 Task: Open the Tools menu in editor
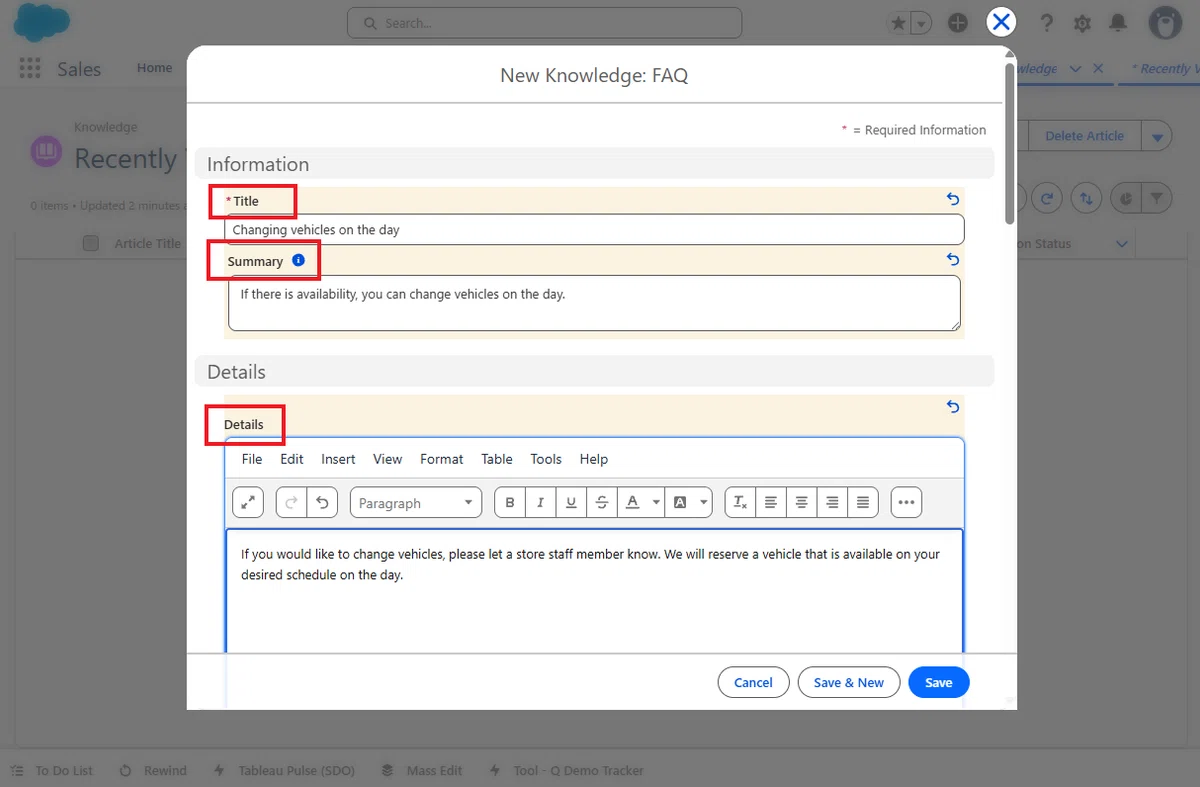pos(546,459)
